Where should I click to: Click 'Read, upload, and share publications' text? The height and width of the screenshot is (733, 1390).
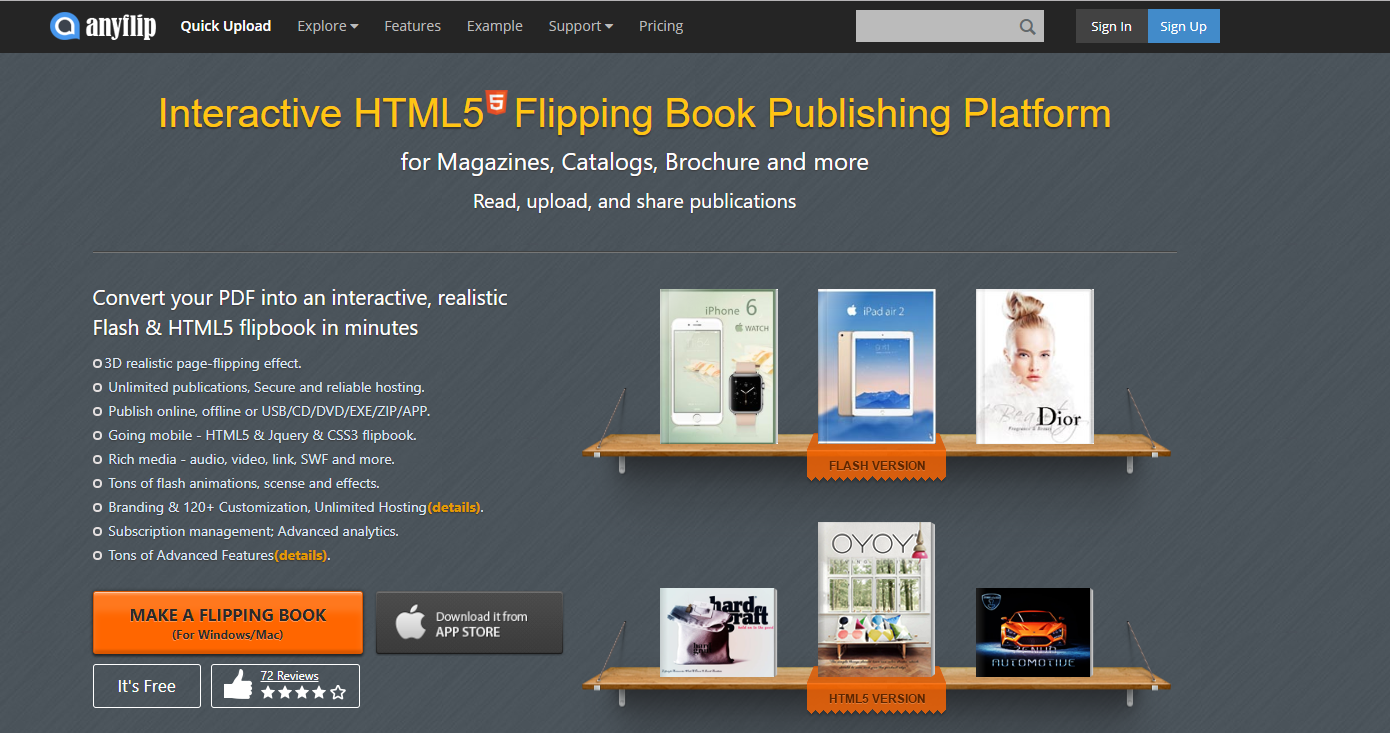tap(635, 201)
